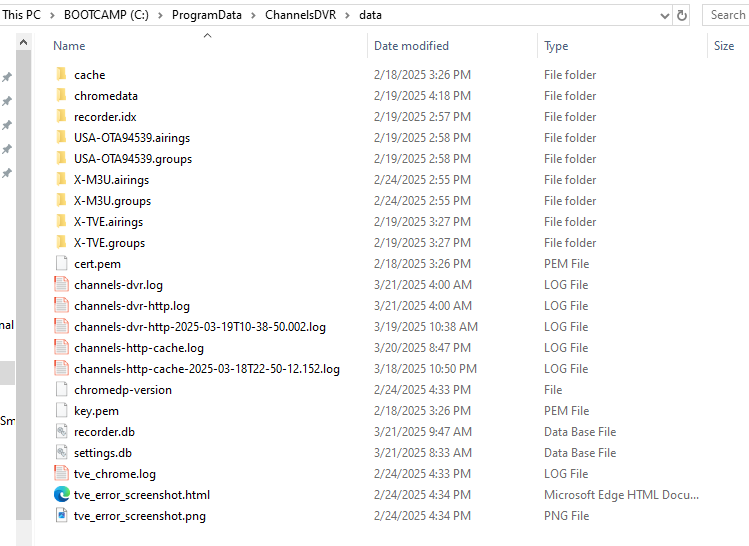This screenshot has height=546, width=749.
Task: Click the Search input box
Action: point(727,15)
